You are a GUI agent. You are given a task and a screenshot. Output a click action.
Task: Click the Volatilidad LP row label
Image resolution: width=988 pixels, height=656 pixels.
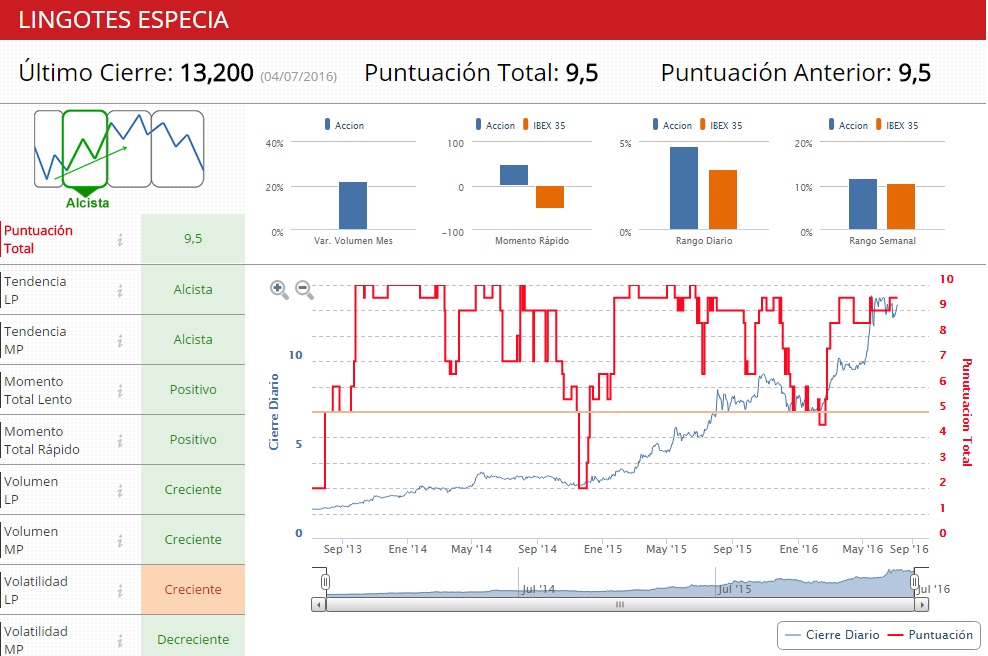[x=36, y=590]
